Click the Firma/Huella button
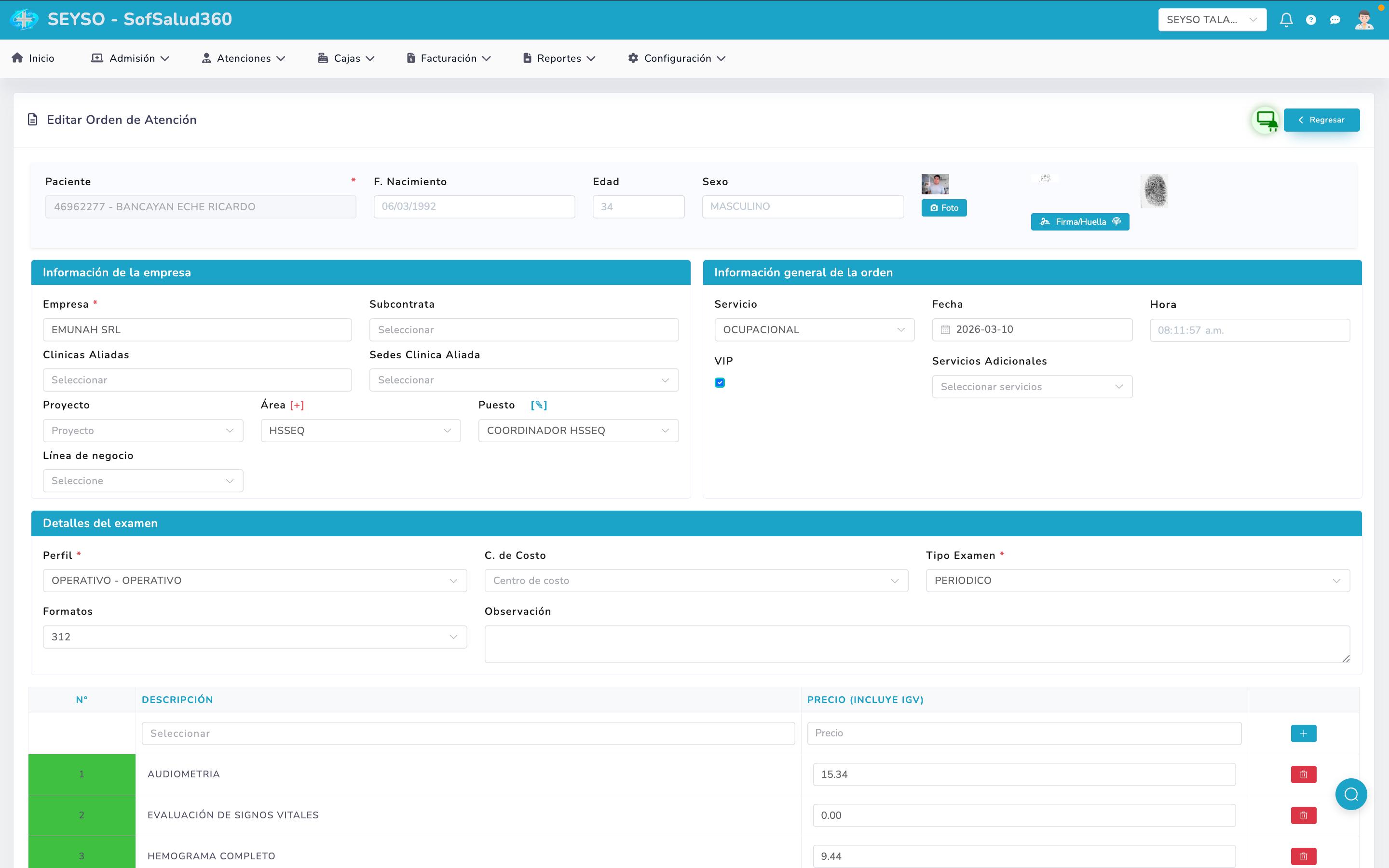 point(1080,222)
